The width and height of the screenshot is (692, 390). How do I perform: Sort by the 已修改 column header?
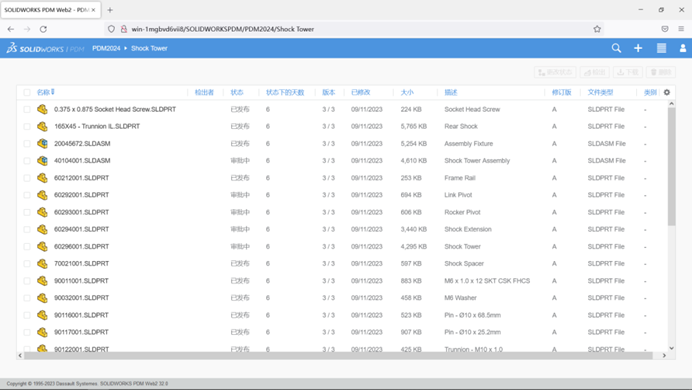(361, 92)
